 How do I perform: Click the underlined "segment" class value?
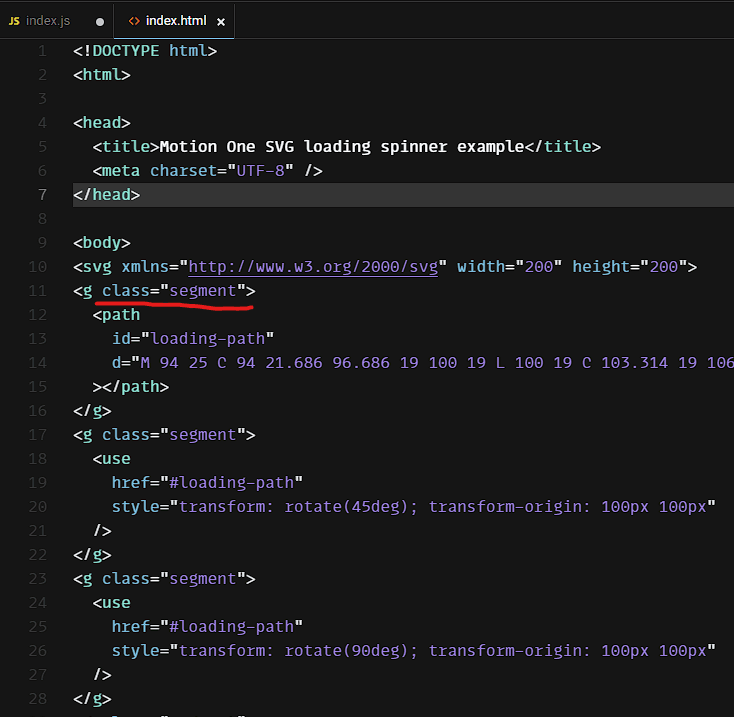coord(203,291)
